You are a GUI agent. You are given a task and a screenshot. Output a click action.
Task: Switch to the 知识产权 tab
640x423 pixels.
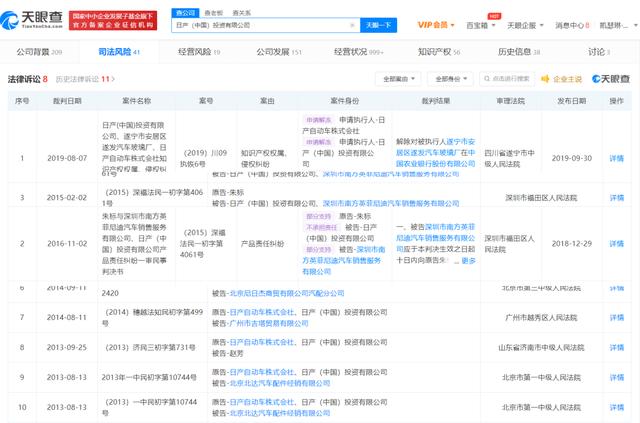tap(439, 52)
